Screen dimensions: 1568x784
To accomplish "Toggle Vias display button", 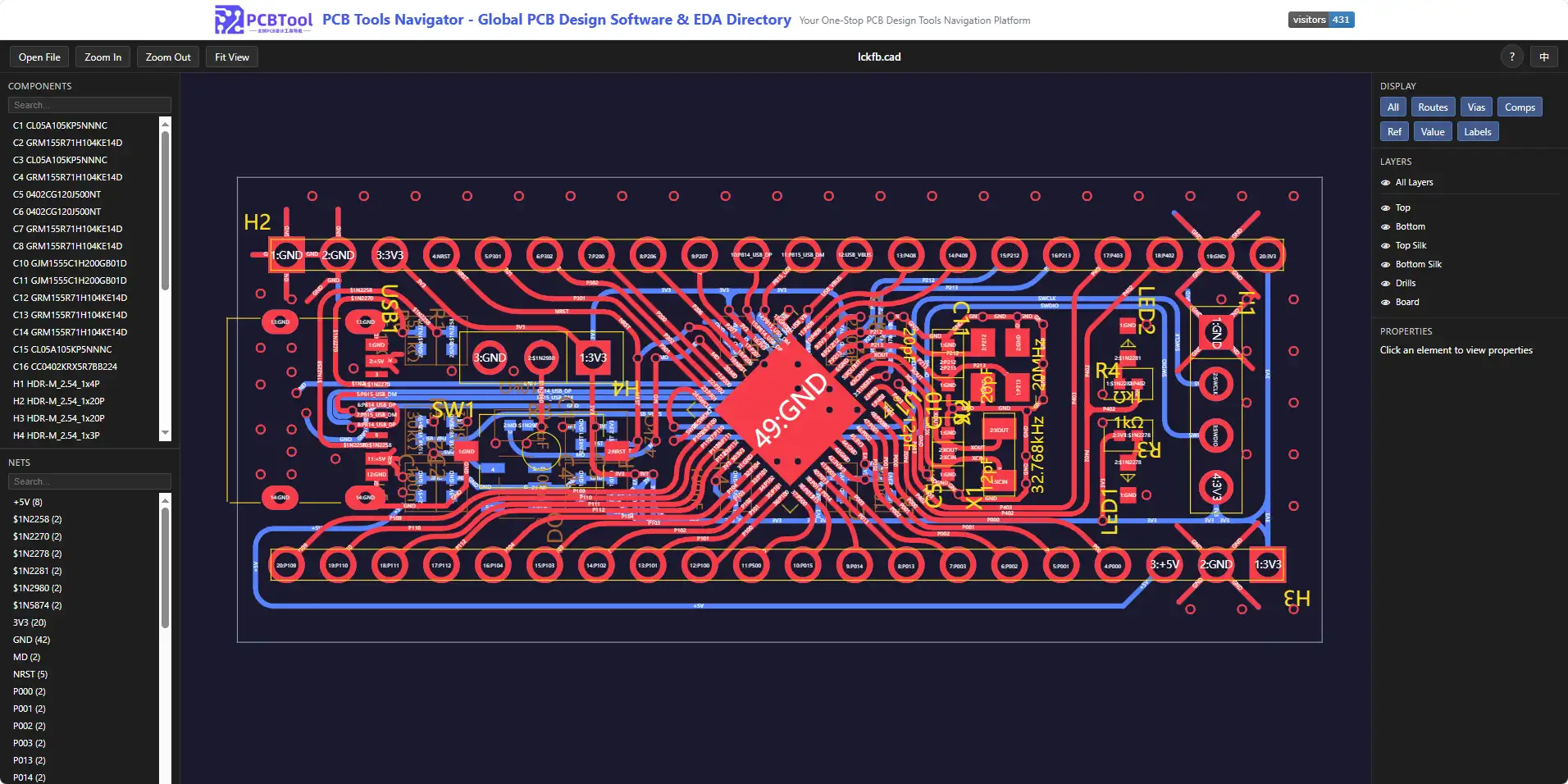I will click(1476, 107).
